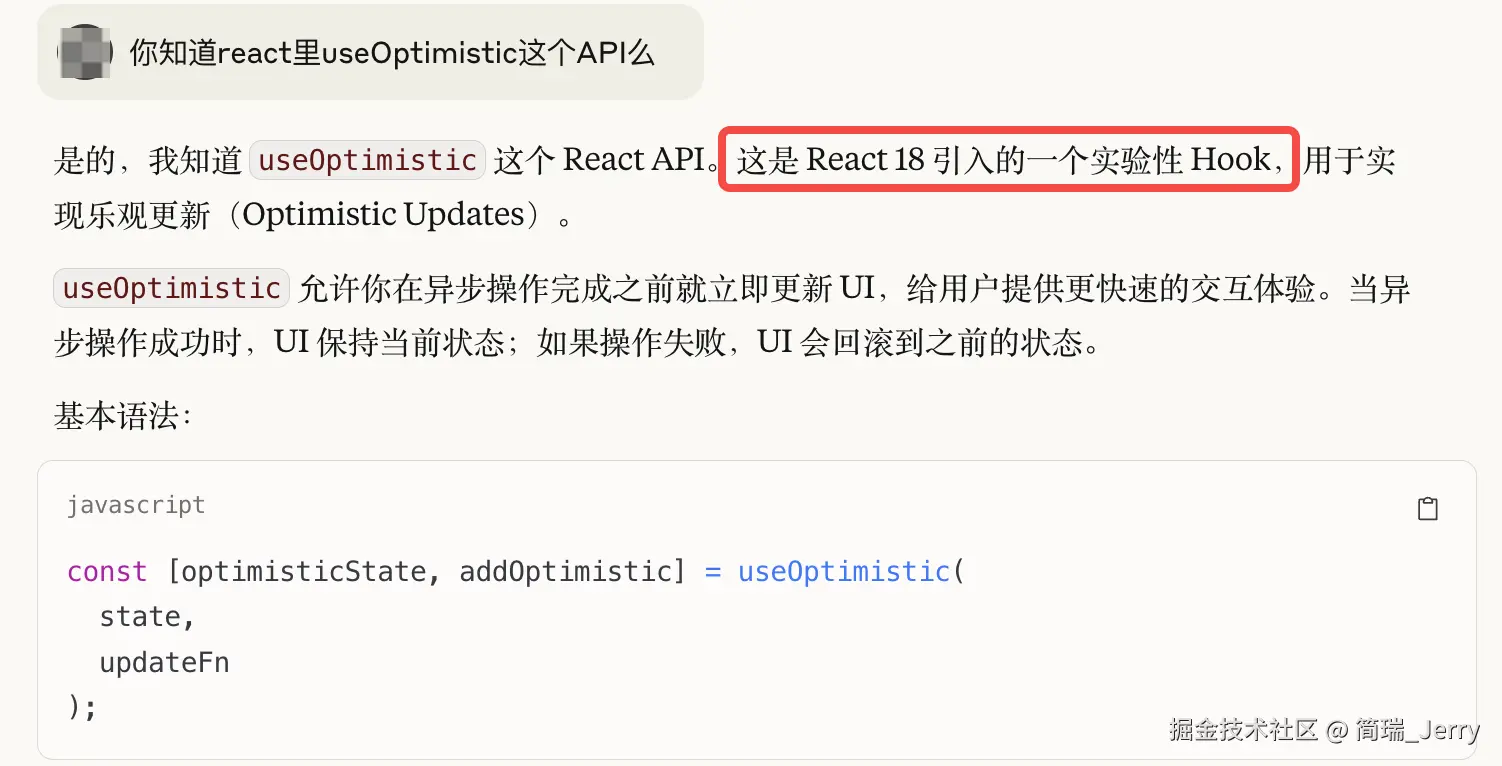The width and height of the screenshot is (1502, 766).
Task: Click the '简瑞_Jerry' author watermark
Action: [x=1417, y=730]
